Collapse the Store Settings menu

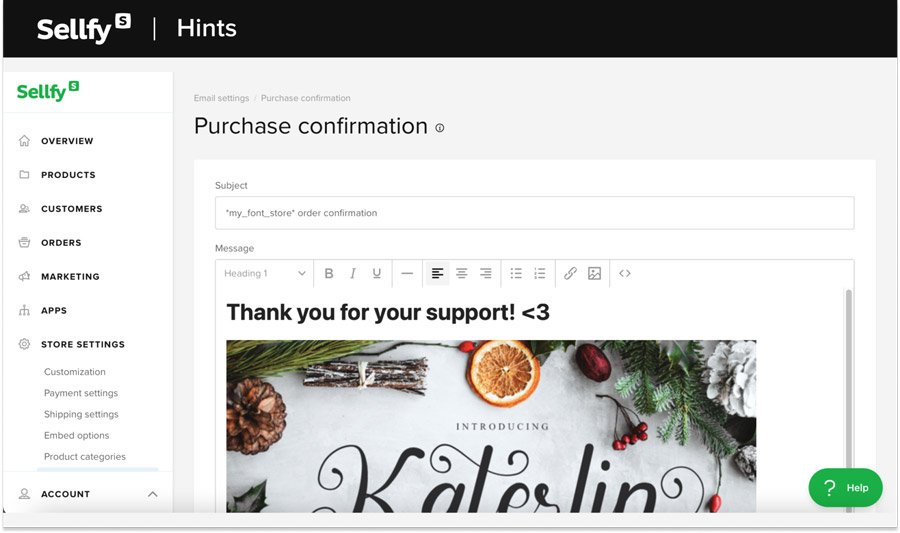[x=83, y=344]
